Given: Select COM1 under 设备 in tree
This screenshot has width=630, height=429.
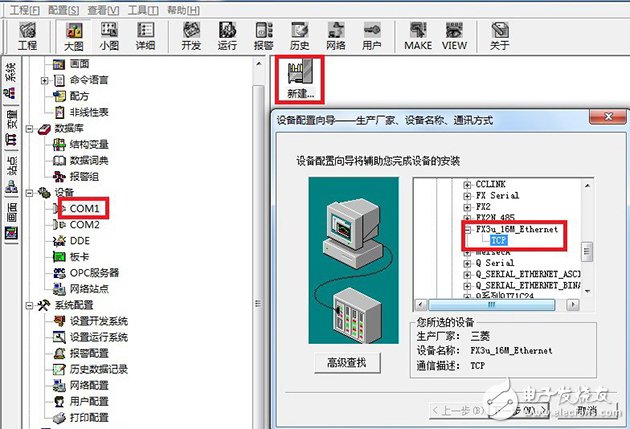Looking at the screenshot, I should 84,208.
